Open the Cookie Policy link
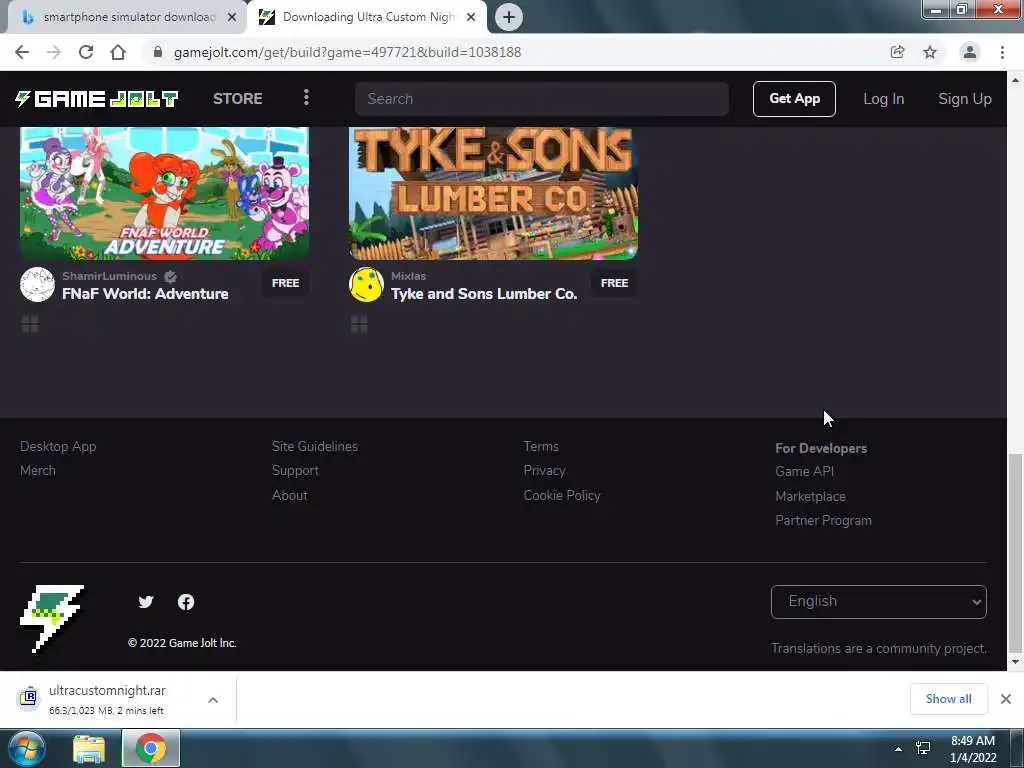Image resolution: width=1024 pixels, height=768 pixels. (562, 495)
